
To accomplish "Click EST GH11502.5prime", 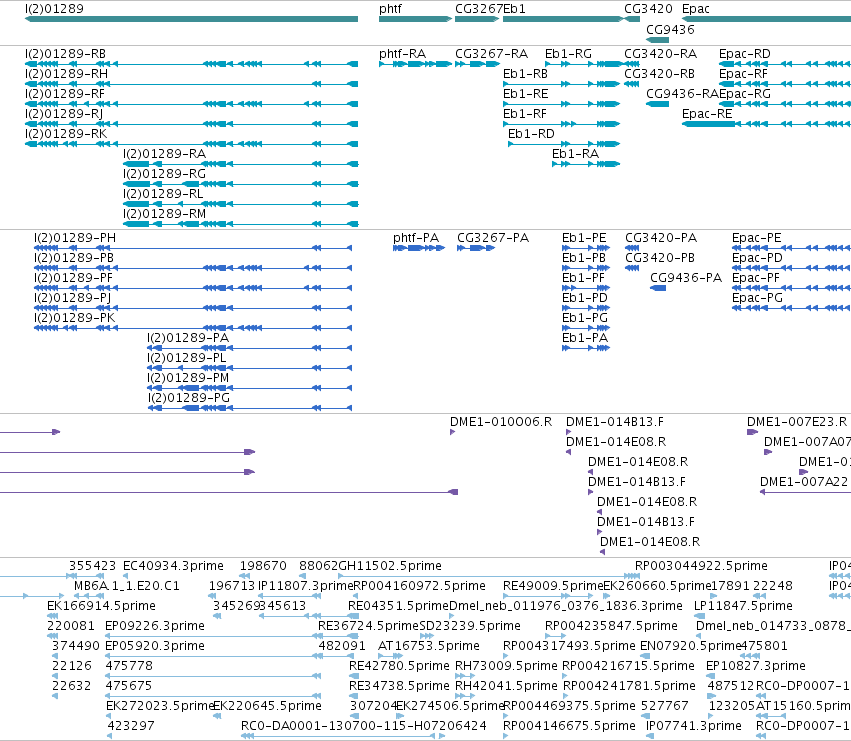I will [x=390, y=566].
